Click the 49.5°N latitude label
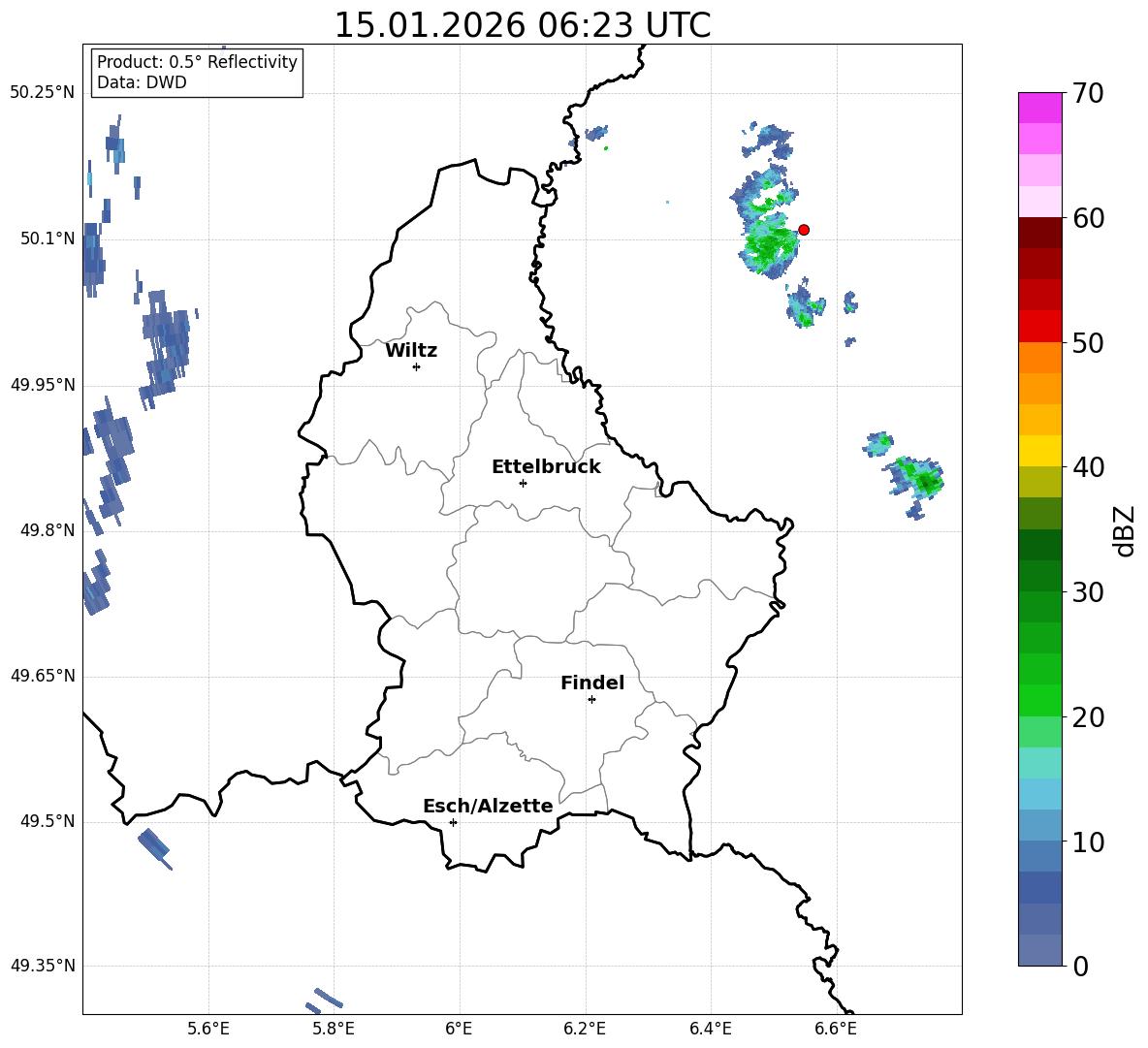Image resolution: width=1148 pixels, height=1048 pixels. click(48, 821)
